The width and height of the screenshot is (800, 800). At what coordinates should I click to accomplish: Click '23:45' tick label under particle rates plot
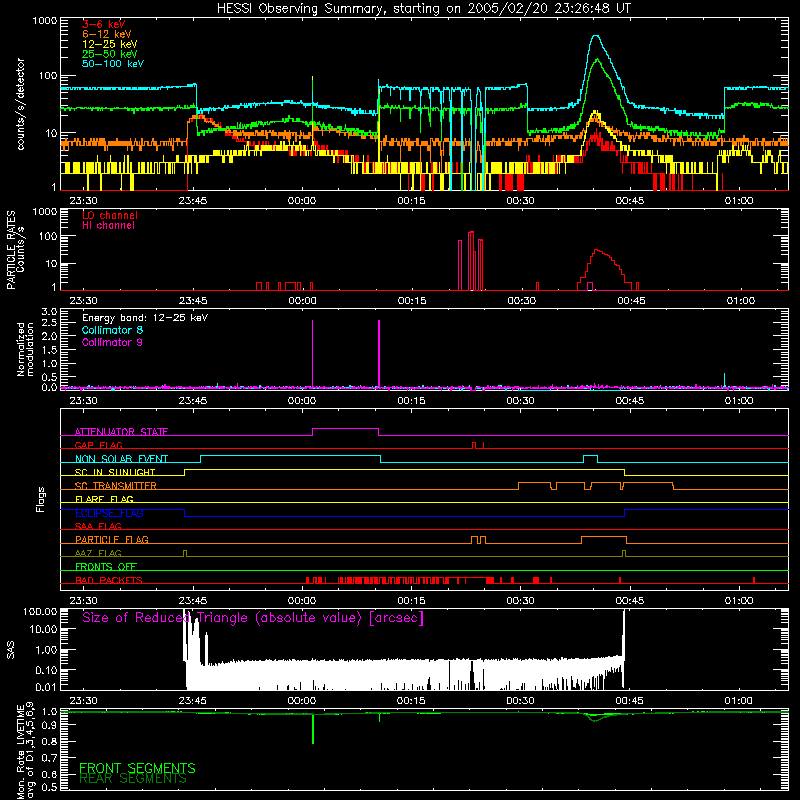pyautogui.click(x=193, y=301)
